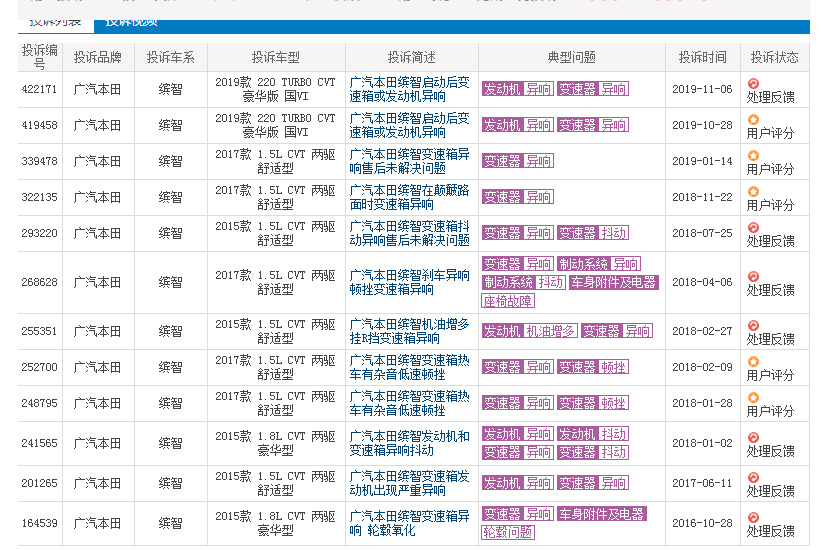Click 典型问题 column header
The width and height of the screenshot is (821, 550).
[571, 57]
